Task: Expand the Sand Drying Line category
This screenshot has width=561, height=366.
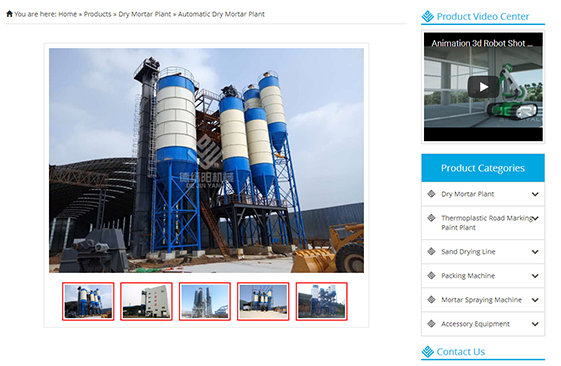Action: 535,252
